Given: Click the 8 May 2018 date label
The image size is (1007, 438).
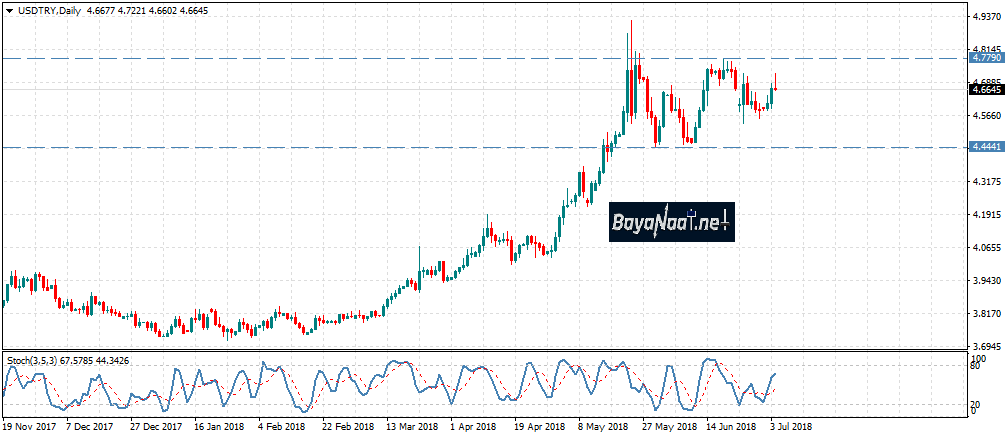Looking at the screenshot, I should tap(603, 425).
